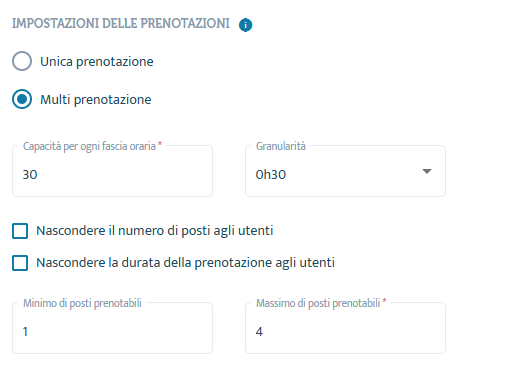Select the Multi prenotazione radio button
506x391 pixels.
22,99
